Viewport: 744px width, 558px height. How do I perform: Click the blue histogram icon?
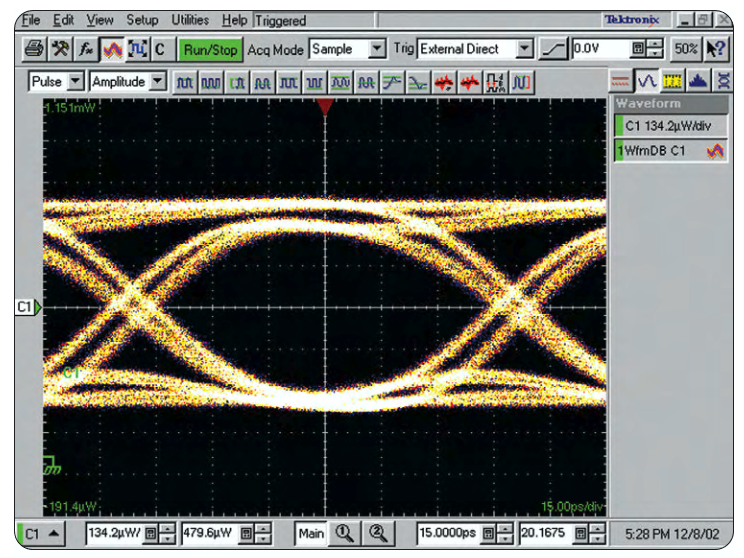tap(698, 82)
